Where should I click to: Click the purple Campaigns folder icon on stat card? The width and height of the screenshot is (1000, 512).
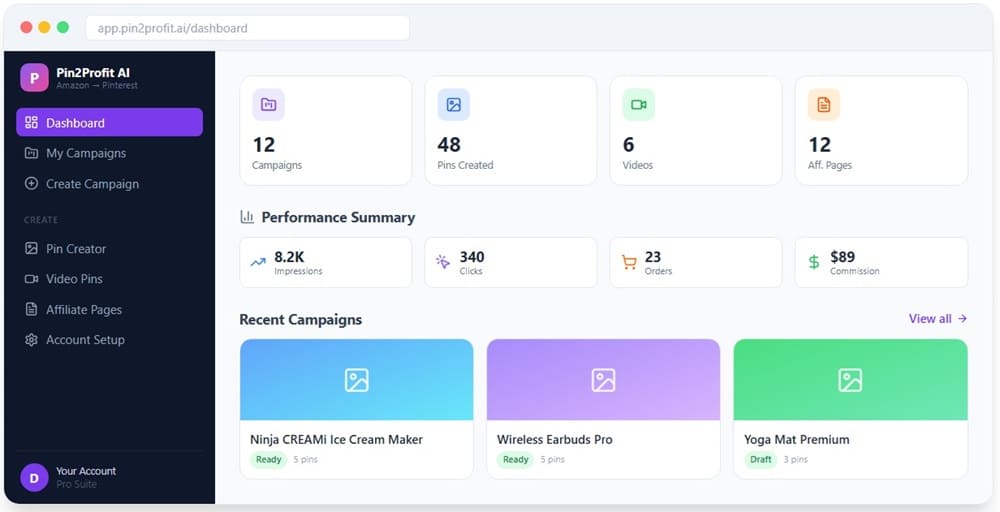coord(268,105)
